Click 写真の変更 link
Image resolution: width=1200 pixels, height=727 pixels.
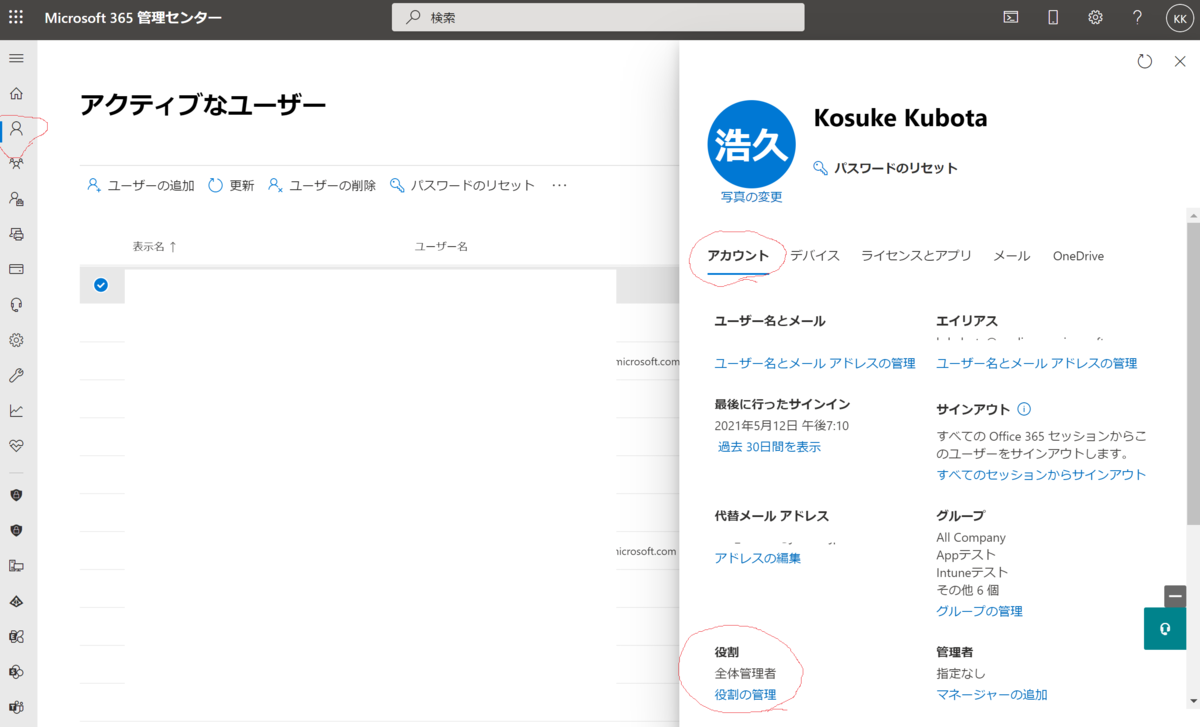[x=752, y=197]
